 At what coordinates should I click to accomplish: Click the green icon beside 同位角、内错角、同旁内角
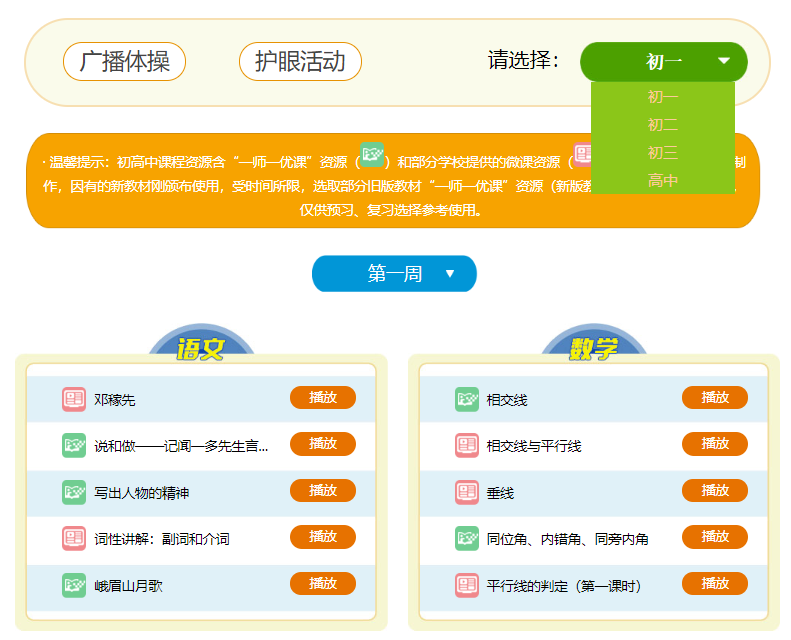click(467, 538)
